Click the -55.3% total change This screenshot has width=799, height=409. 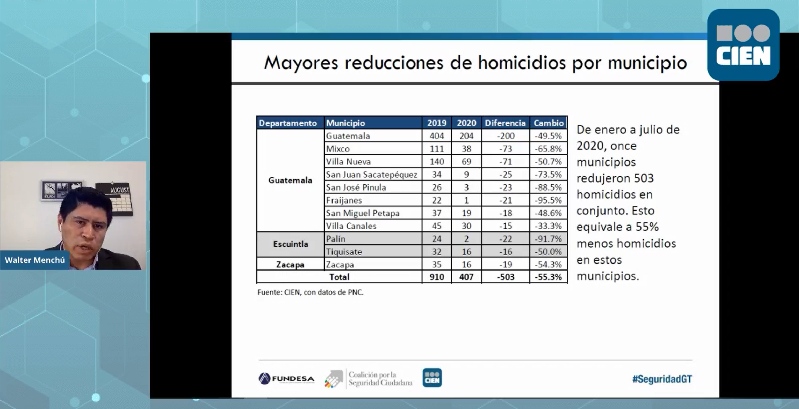549,277
